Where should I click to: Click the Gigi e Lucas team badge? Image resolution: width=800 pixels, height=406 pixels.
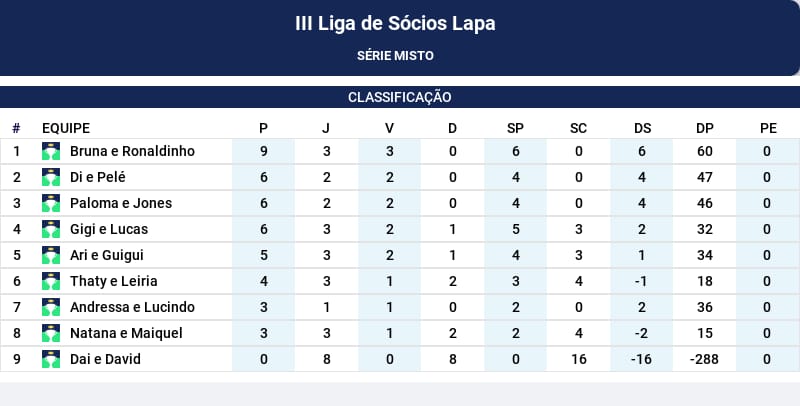point(51,229)
